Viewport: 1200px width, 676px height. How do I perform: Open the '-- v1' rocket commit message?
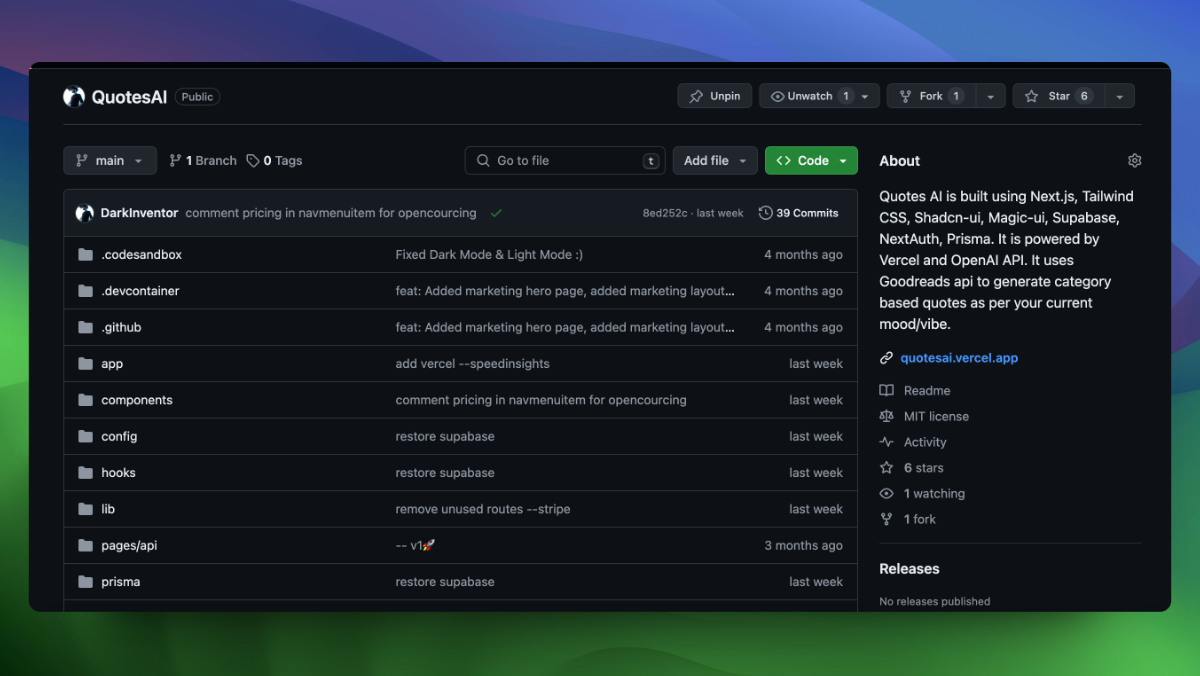[415, 546]
